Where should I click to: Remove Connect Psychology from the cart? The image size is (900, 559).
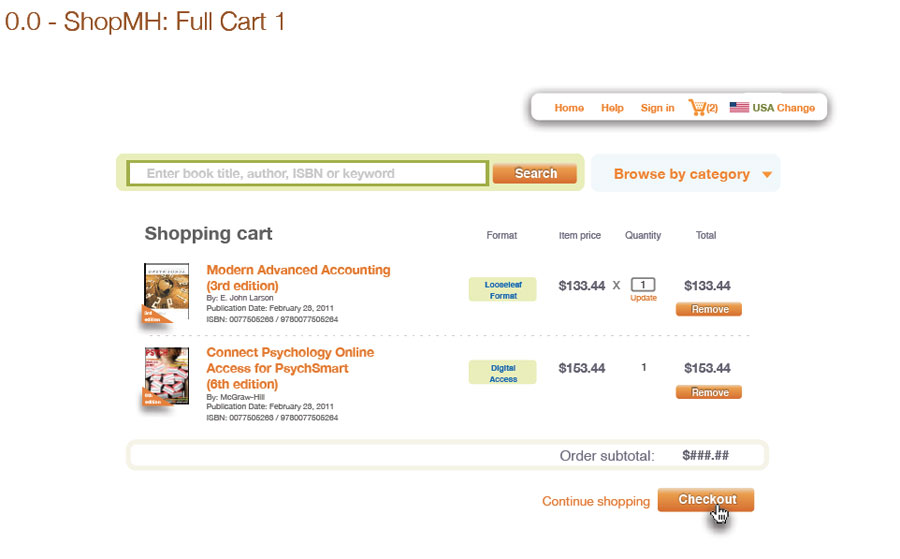pos(709,393)
